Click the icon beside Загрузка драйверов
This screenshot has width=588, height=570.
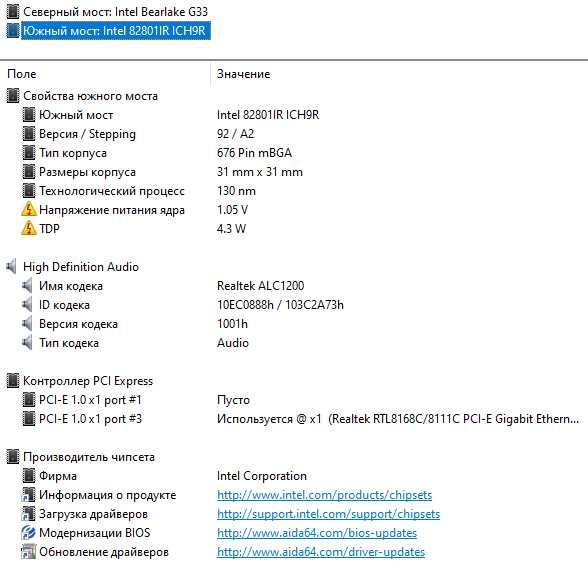(28, 514)
